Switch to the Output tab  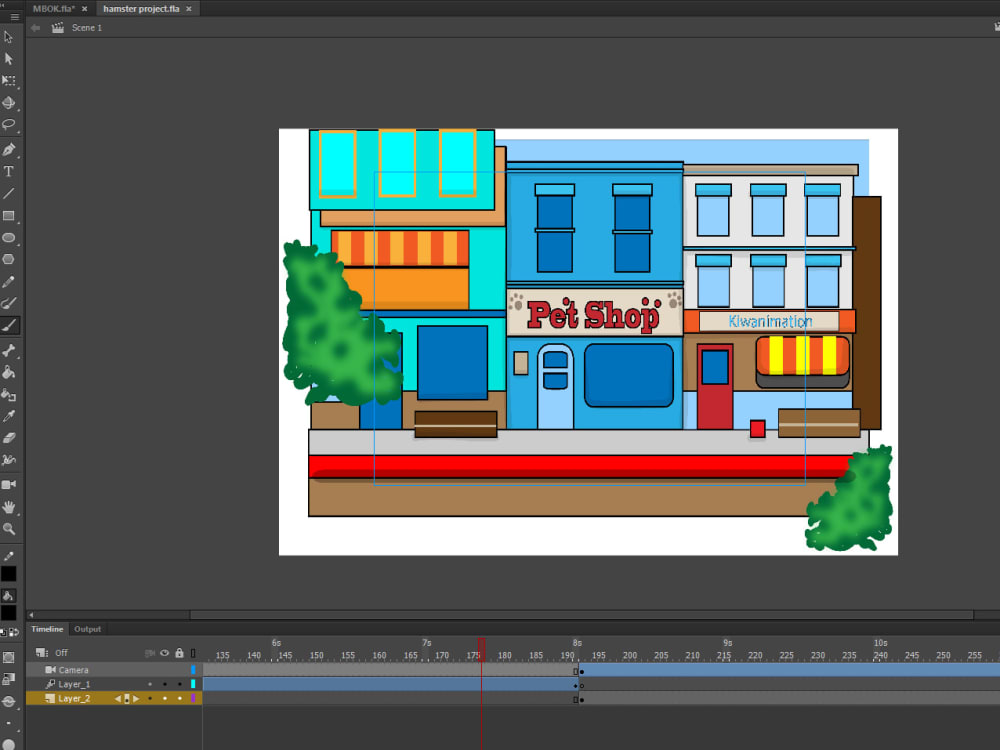(x=87, y=629)
